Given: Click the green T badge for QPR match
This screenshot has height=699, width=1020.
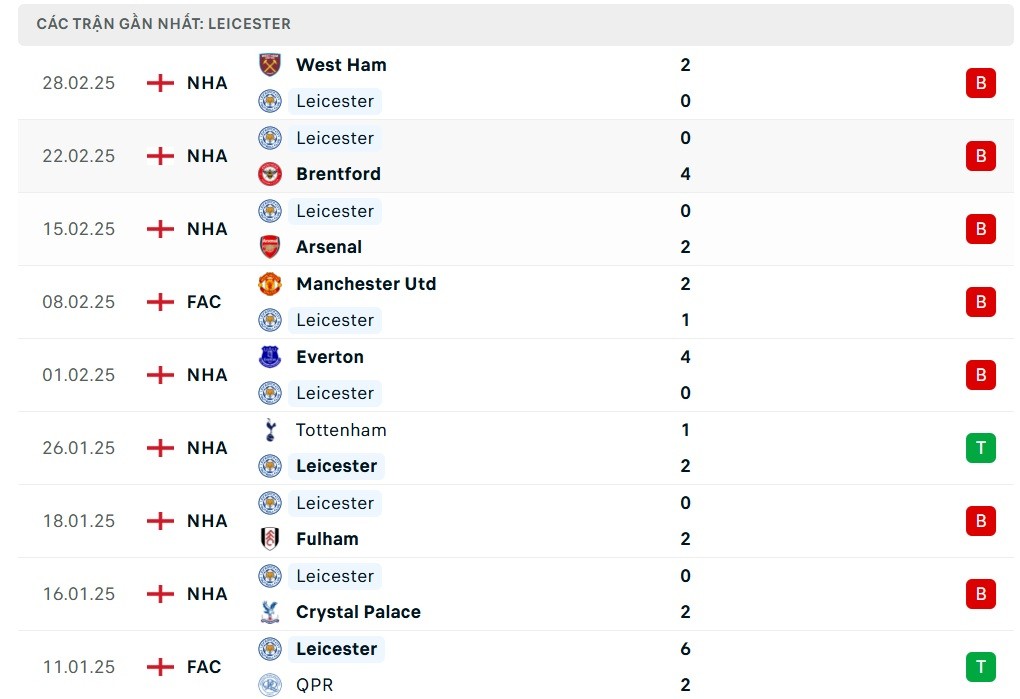Looking at the screenshot, I should coord(980,667).
